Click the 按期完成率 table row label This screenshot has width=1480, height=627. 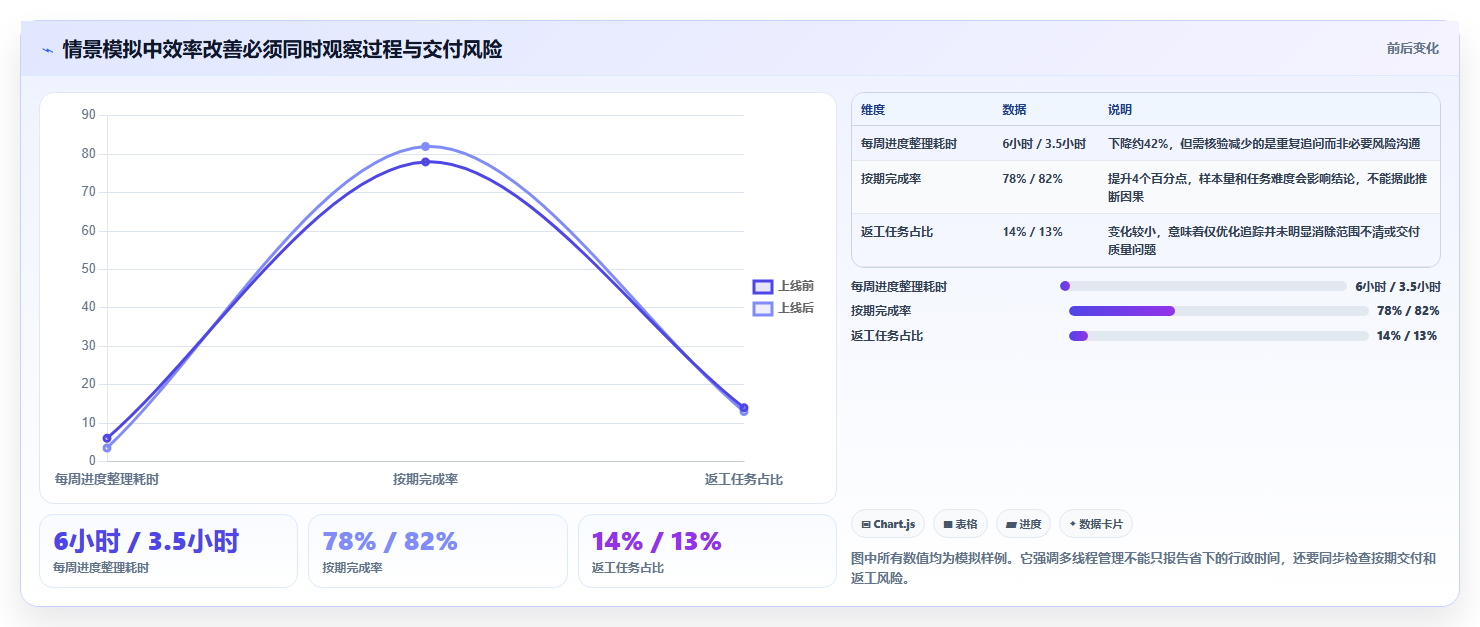tap(891, 179)
